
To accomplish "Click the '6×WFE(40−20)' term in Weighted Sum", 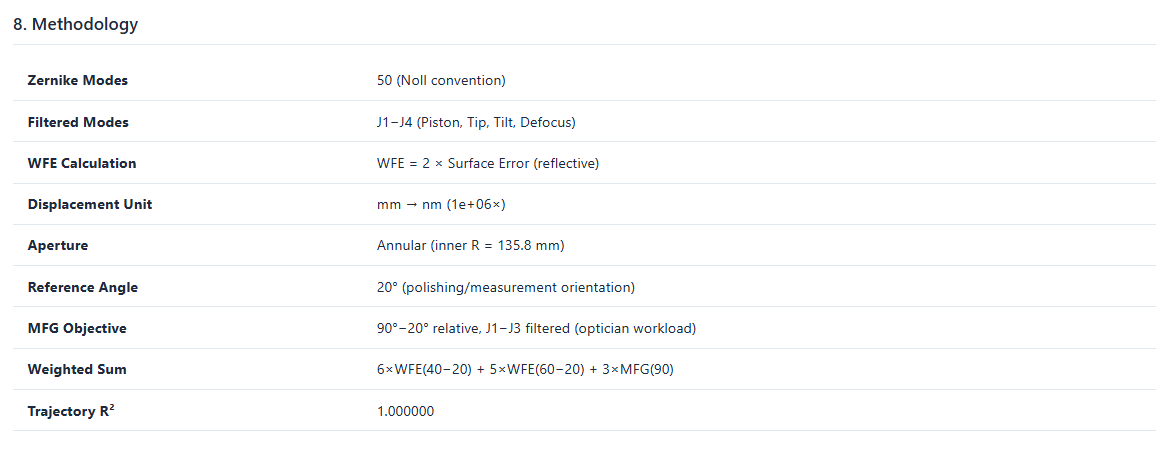I will click(x=421, y=370).
